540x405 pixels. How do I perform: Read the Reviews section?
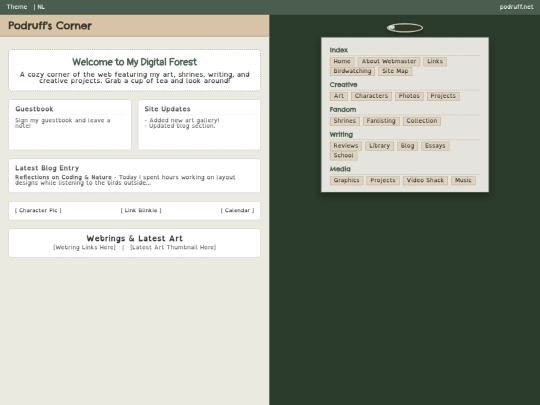tap(346, 146)
